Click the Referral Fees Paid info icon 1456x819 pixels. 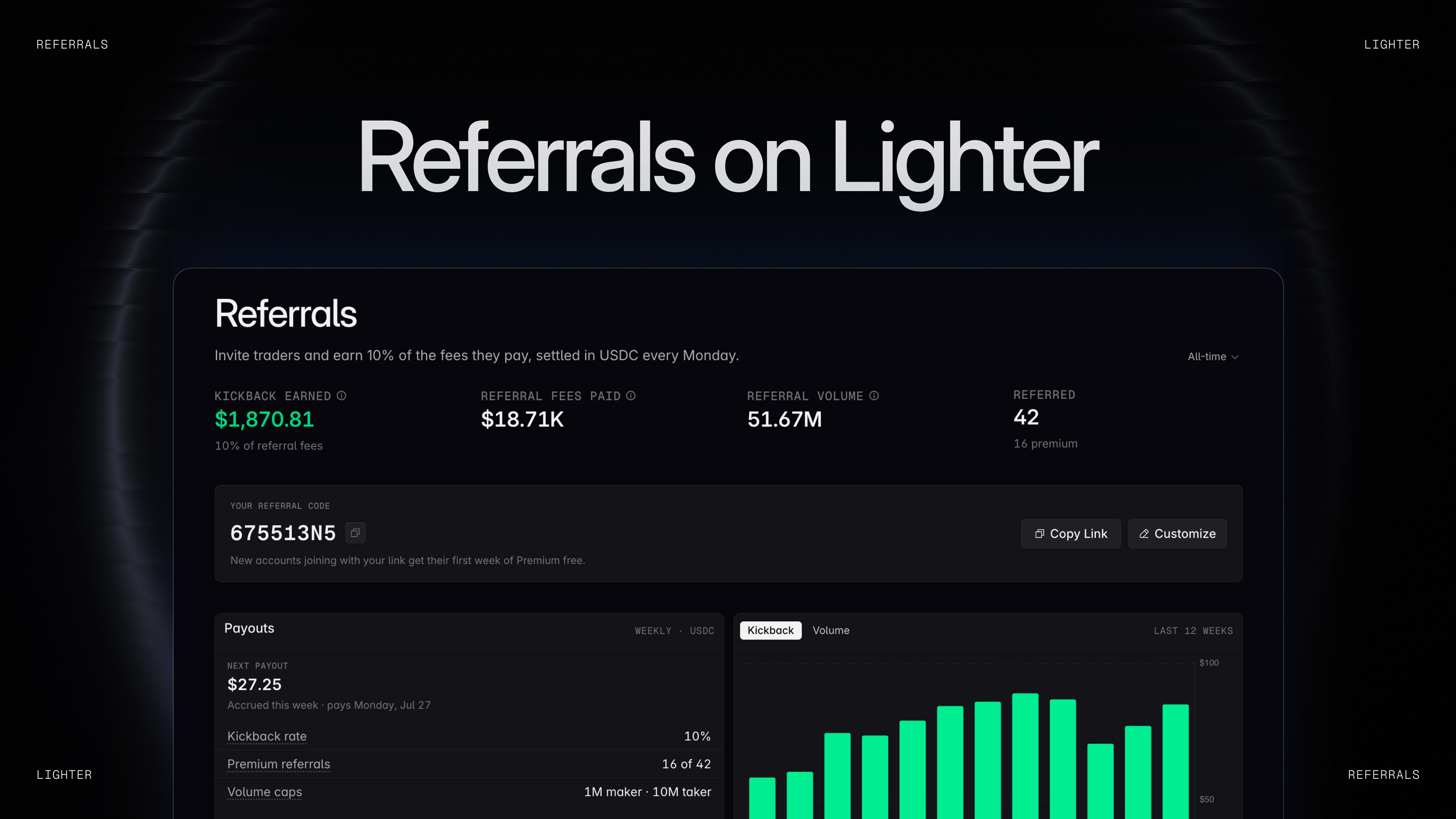point(631,395)
